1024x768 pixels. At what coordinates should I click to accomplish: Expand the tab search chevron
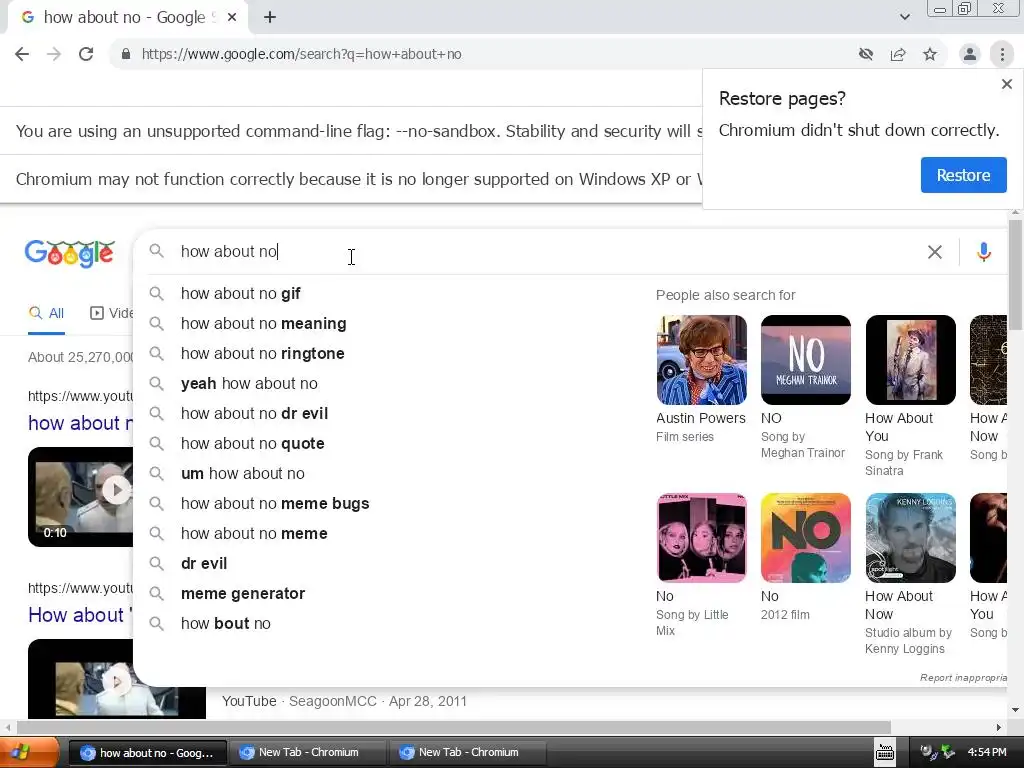coord(904,18)
